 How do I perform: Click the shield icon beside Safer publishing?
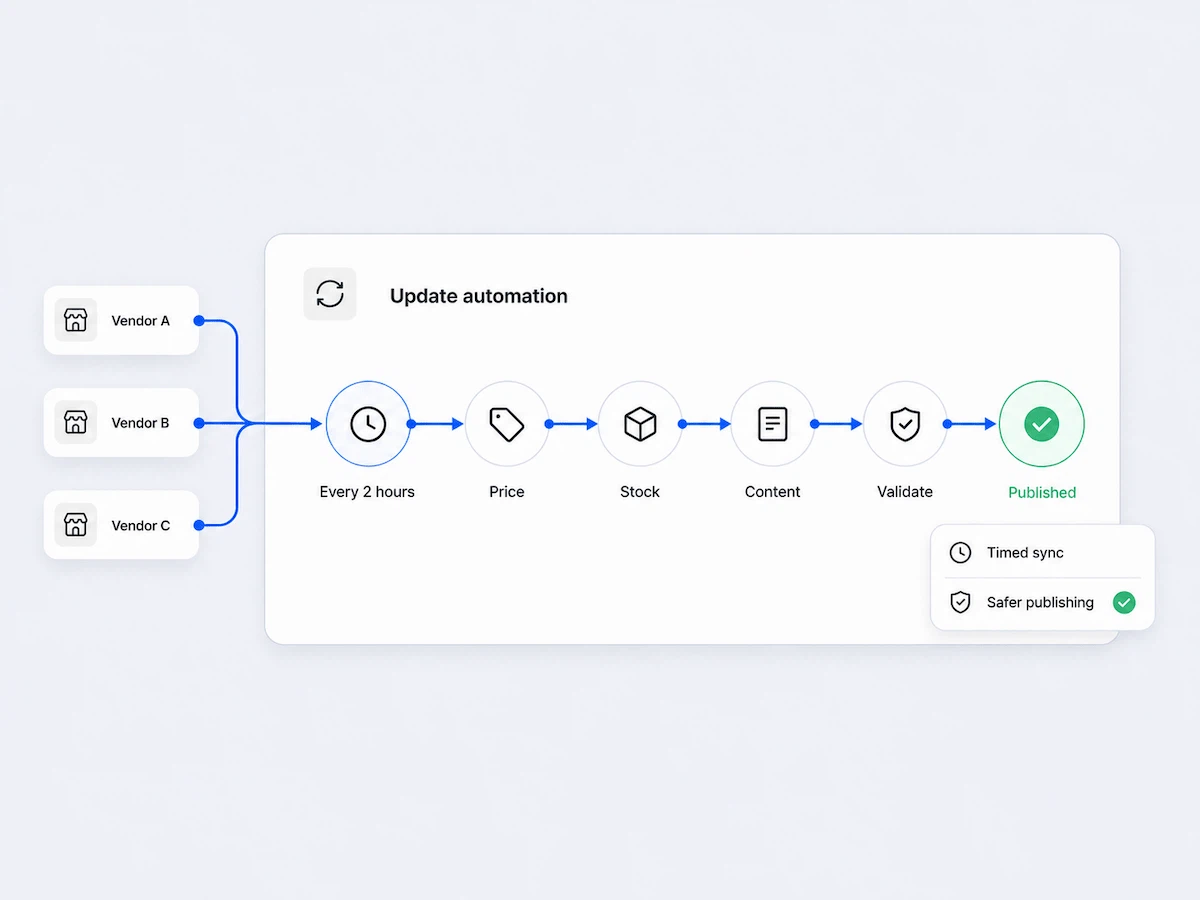point(960,602)
